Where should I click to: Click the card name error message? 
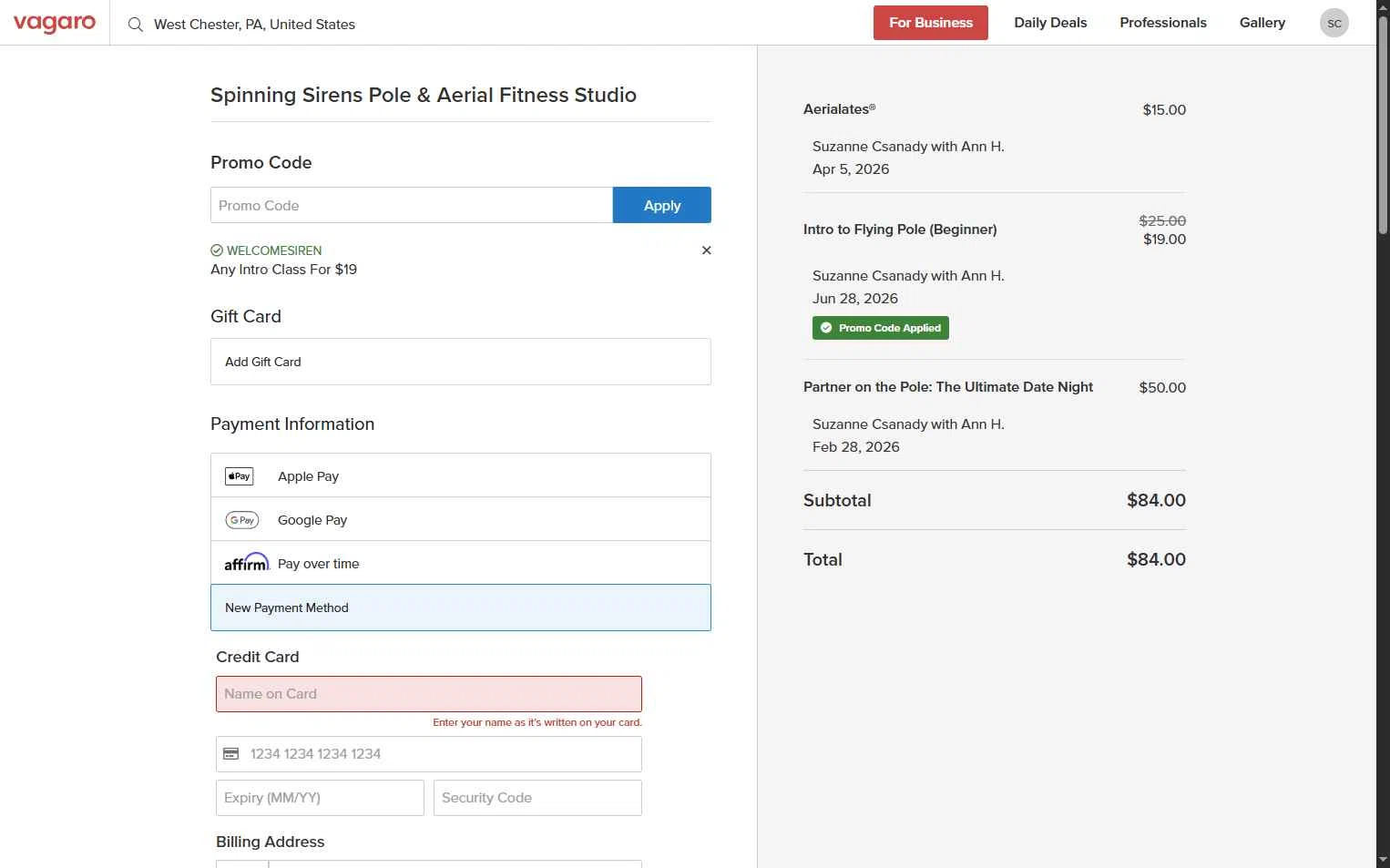537,722
